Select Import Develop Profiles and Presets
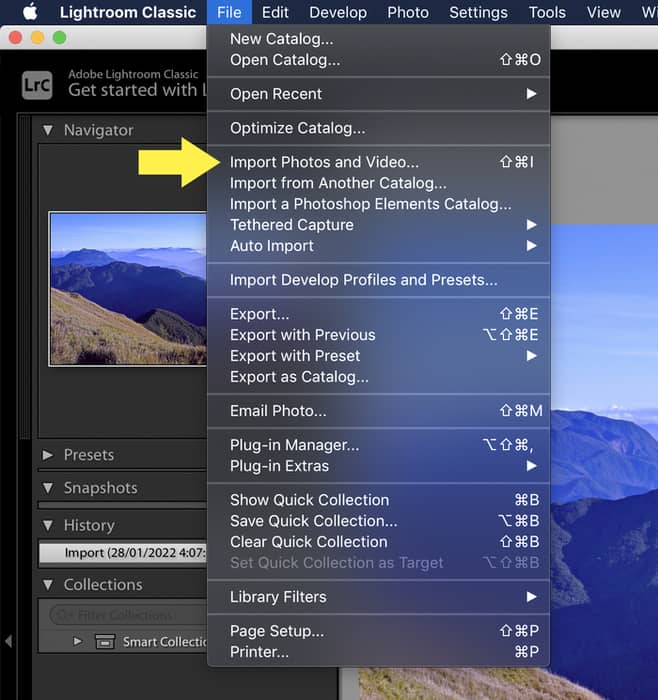Image resolution: width=658 pixels, height=700 pixels. (x=379, y=280)
